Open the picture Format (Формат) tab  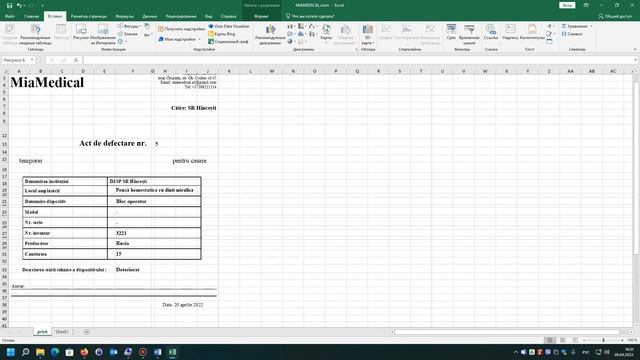tap(261, 16)
